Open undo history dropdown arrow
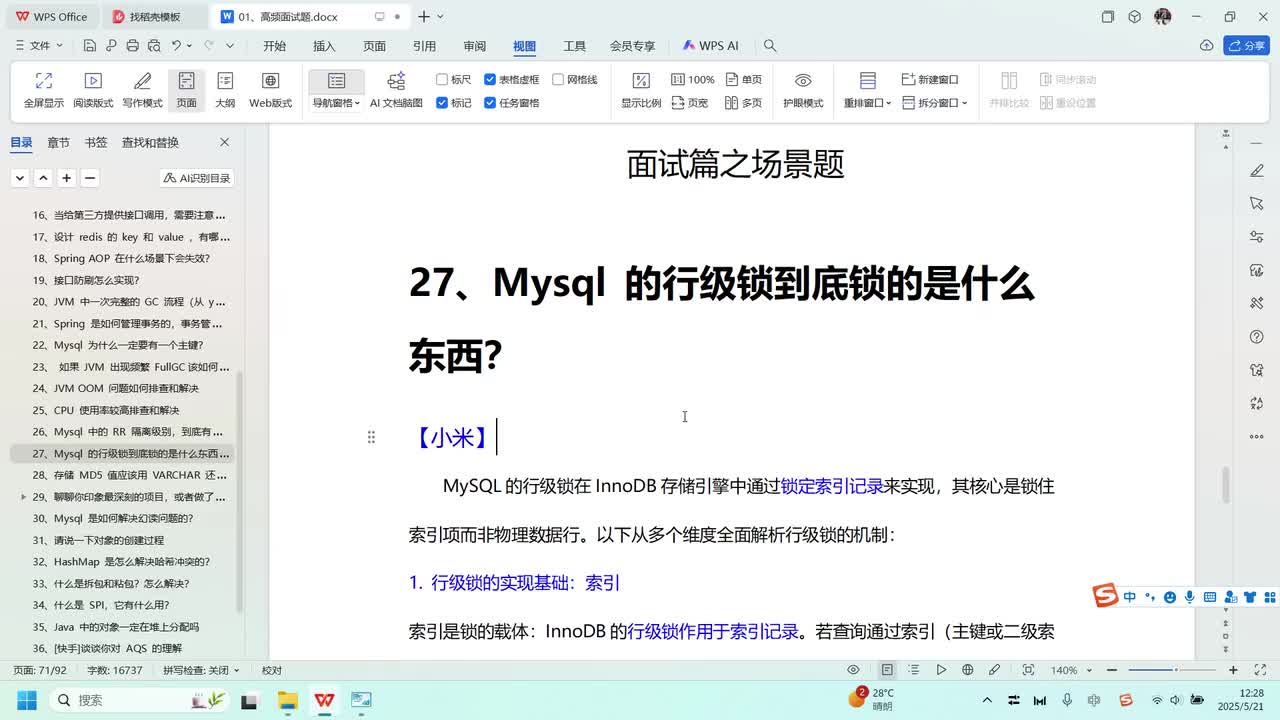The width and height of the screenshot is (1280, 720). point(190,46)
